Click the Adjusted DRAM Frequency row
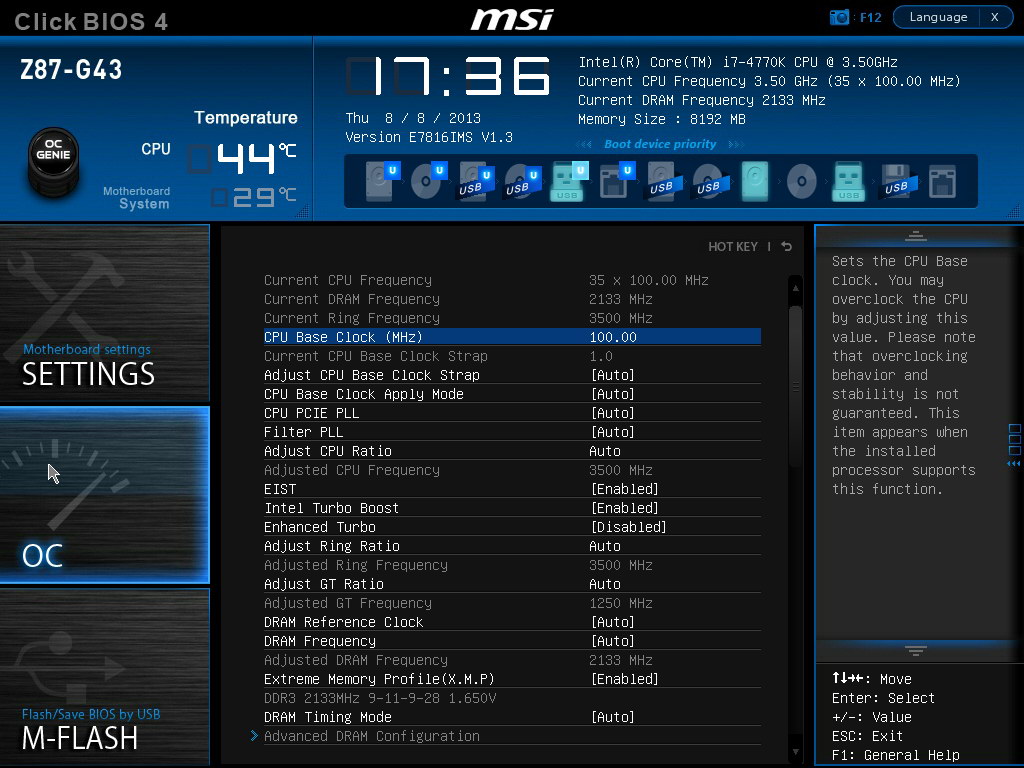Screen dimensions: 1024x768 (512, 660)
